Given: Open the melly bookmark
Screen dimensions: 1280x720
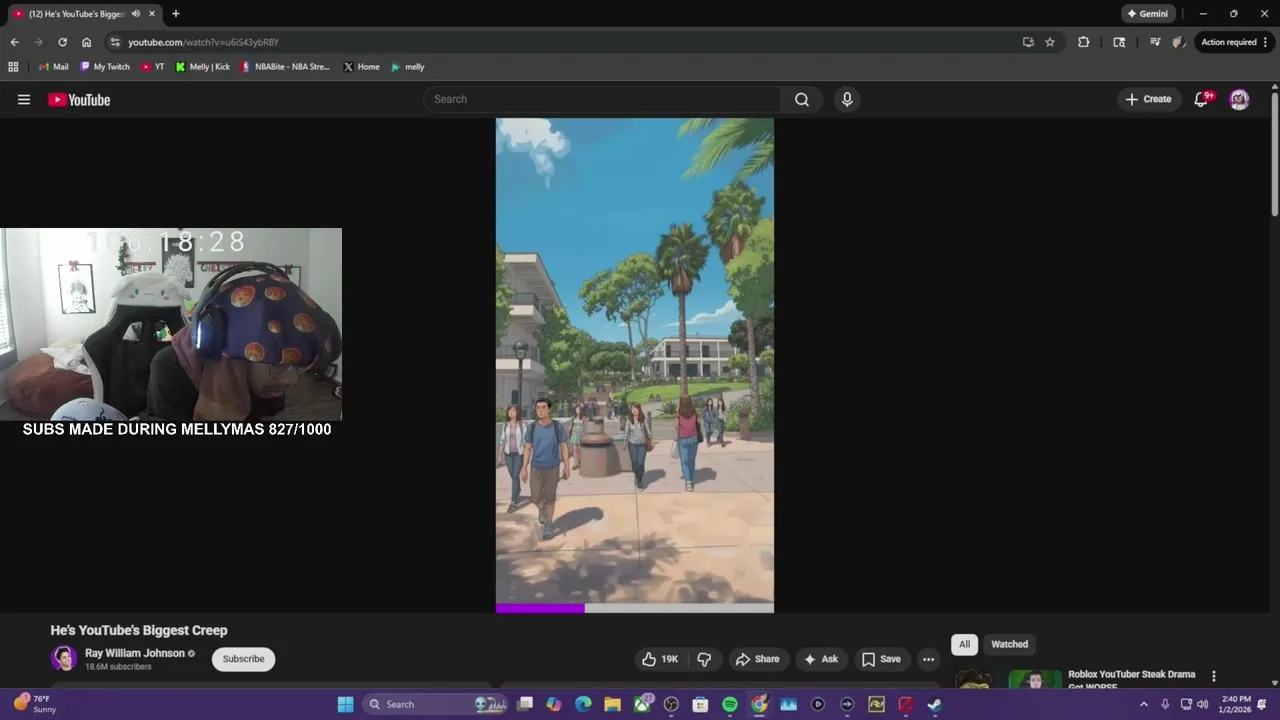Looking at the screenshot, I should 408,67.
